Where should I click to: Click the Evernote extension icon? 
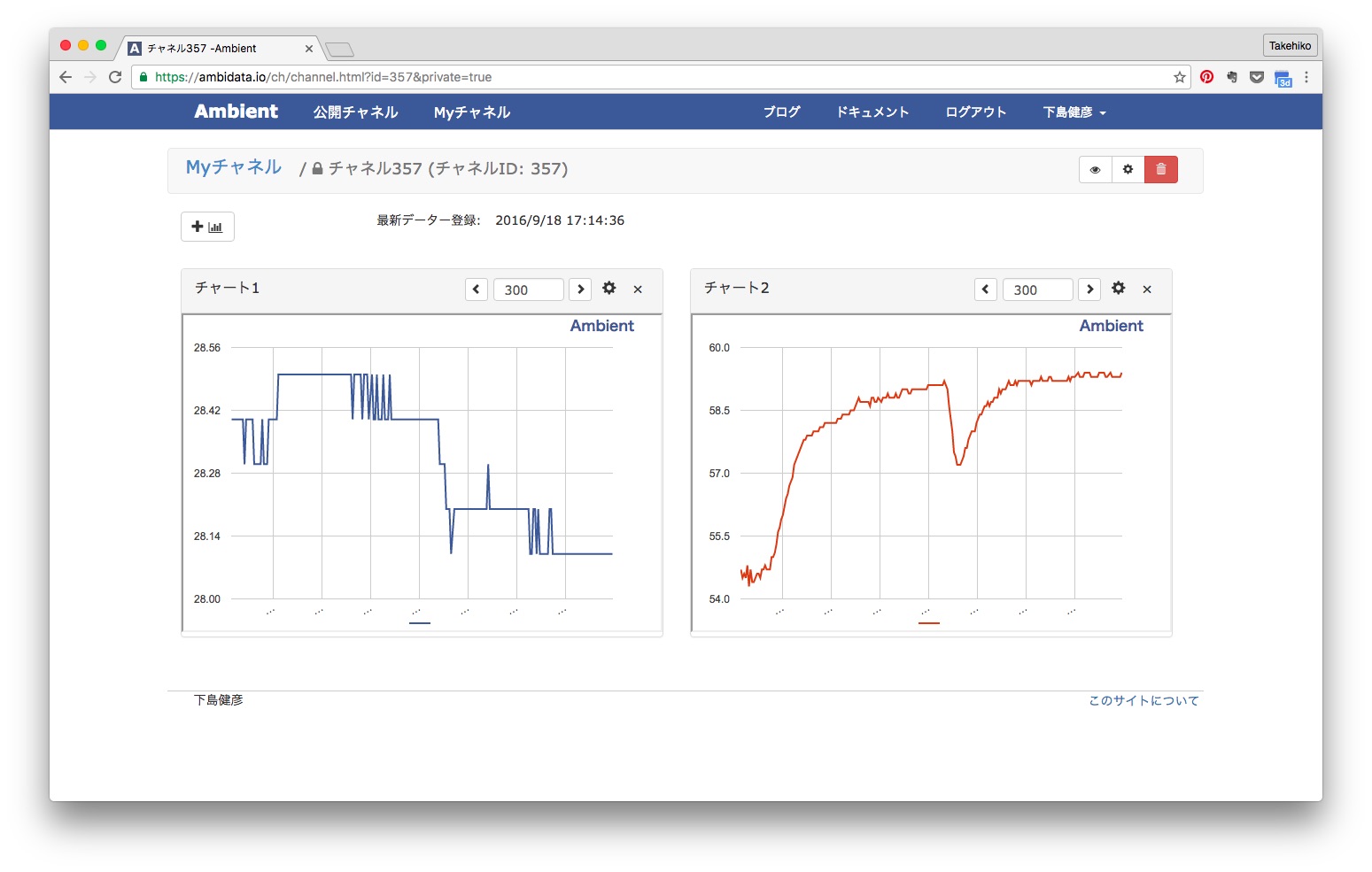point(1231,77)
